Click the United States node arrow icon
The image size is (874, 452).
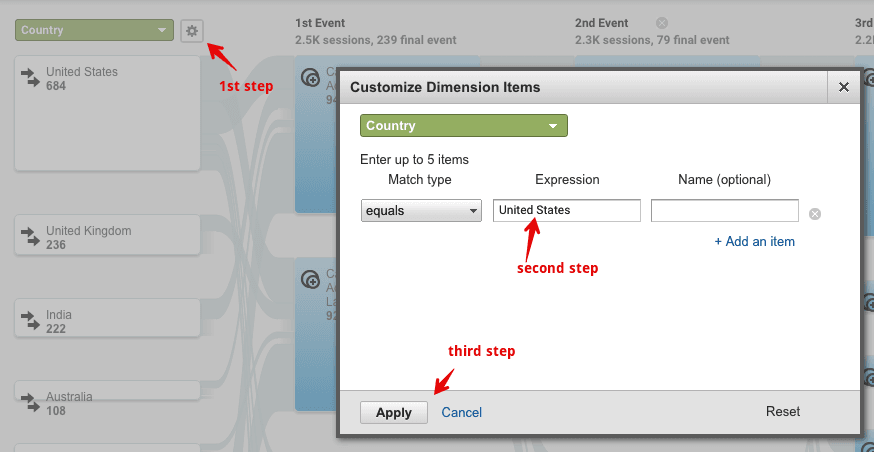(x=31, y=77)
